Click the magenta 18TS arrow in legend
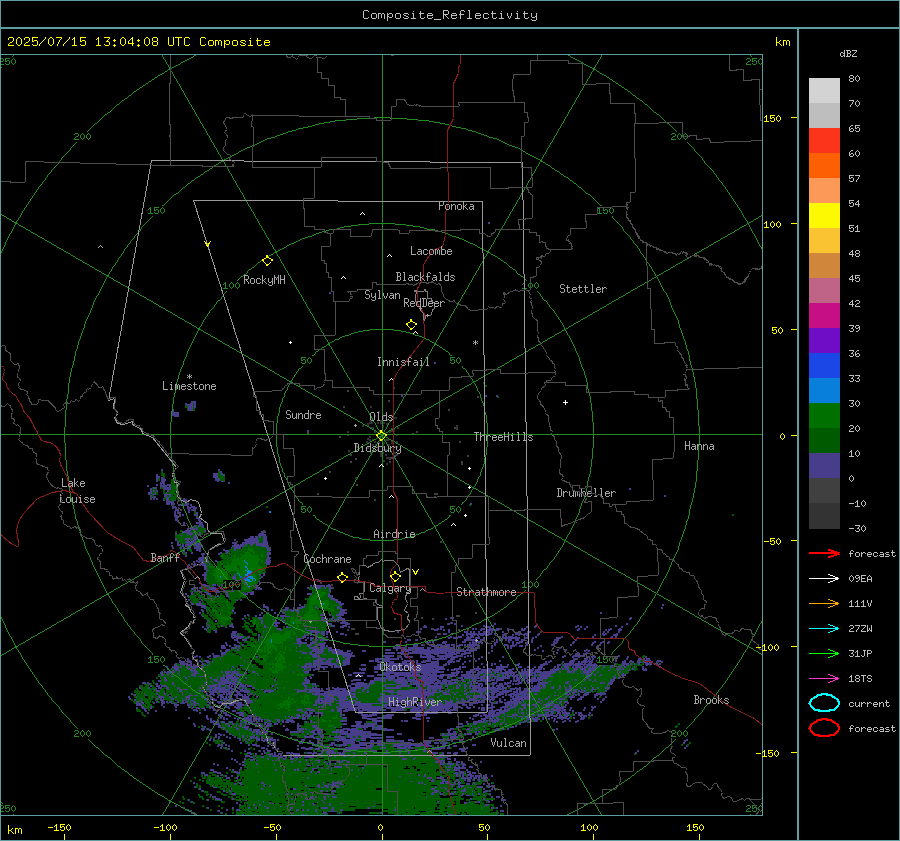Viewport: 900px width, 841px height. [824, 678]
